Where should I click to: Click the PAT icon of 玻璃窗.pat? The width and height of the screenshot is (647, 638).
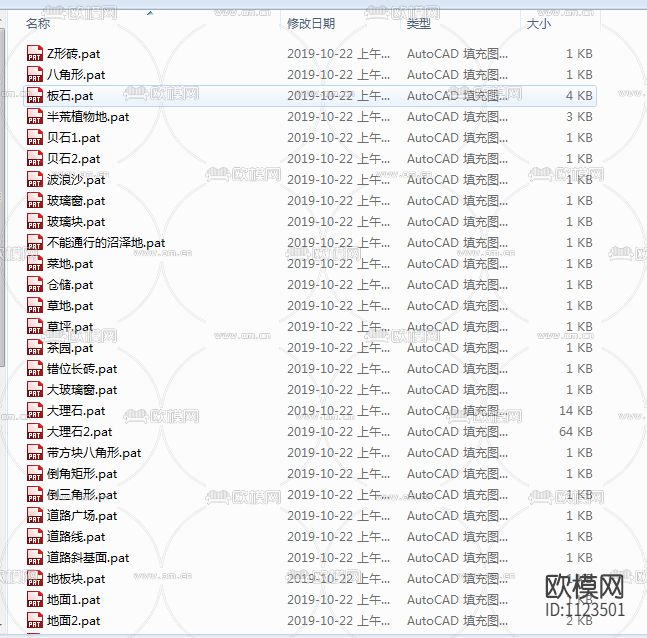click(35, 201)
